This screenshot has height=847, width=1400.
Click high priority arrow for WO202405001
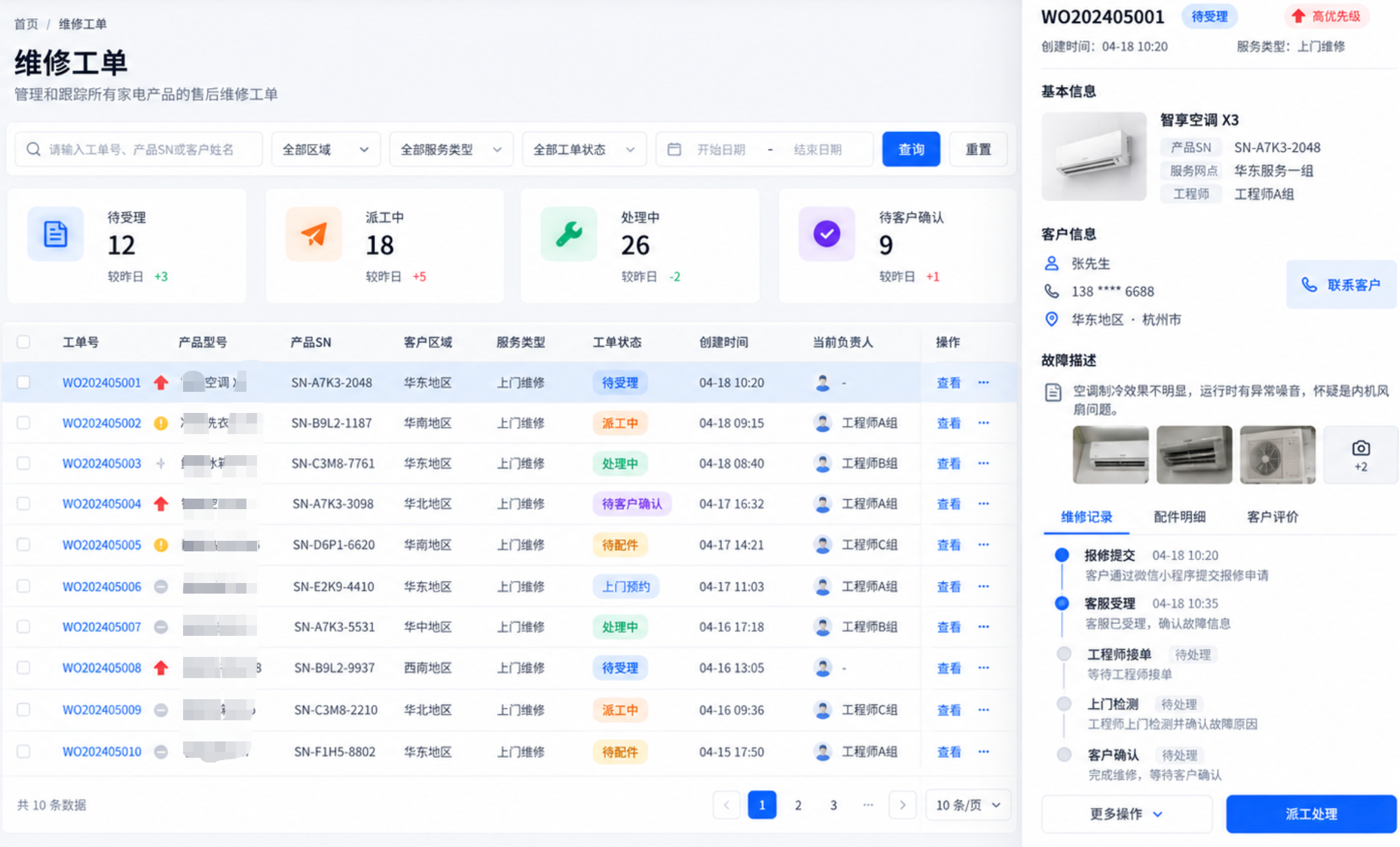tap(161, 383)
